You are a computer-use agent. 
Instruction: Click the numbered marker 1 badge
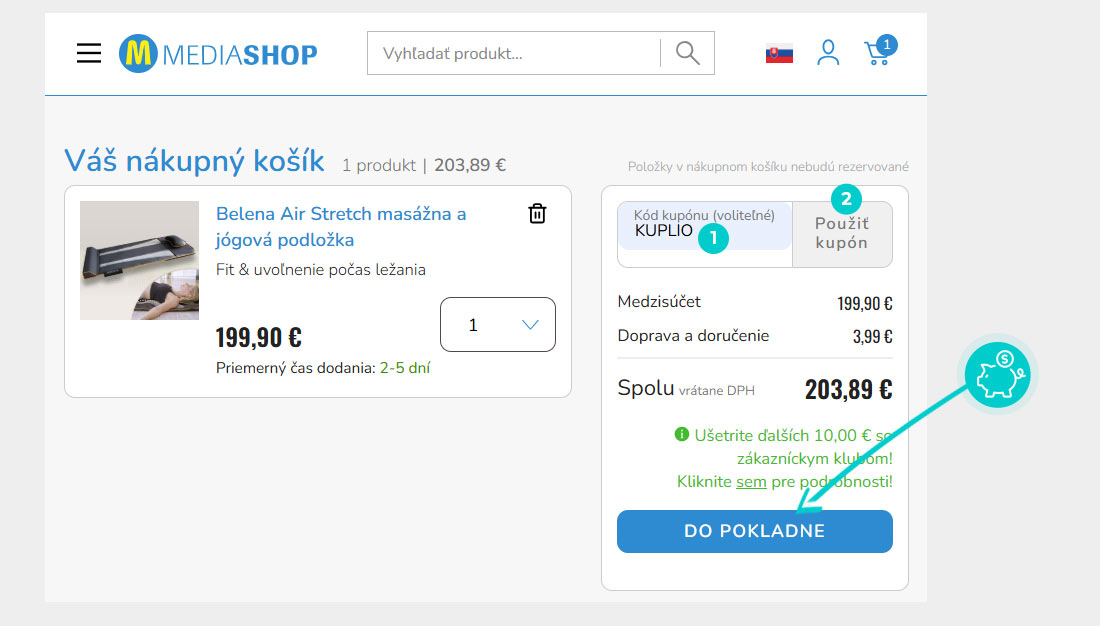tap(713, 239)
